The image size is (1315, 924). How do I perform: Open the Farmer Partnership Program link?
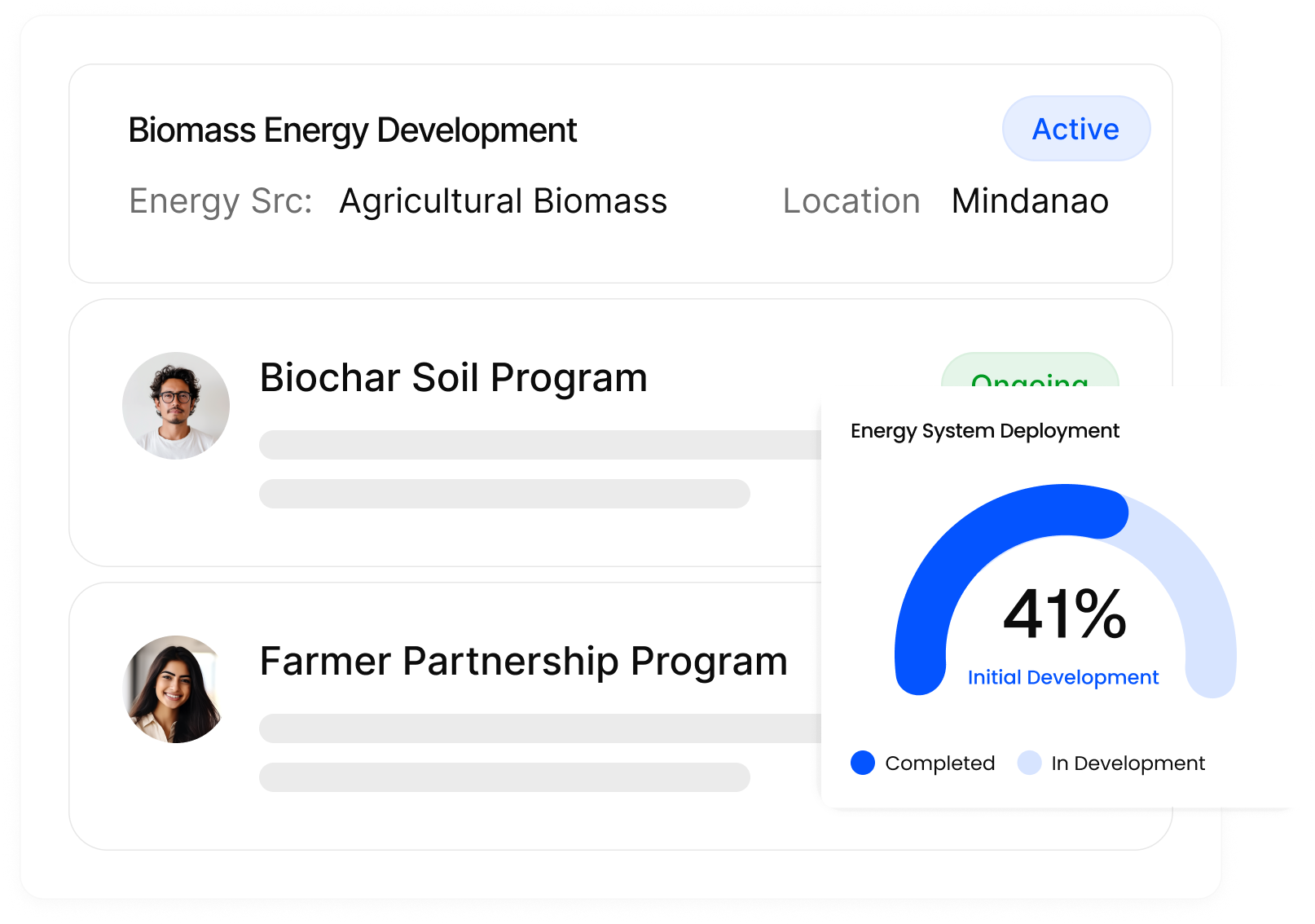coord(523,661)
